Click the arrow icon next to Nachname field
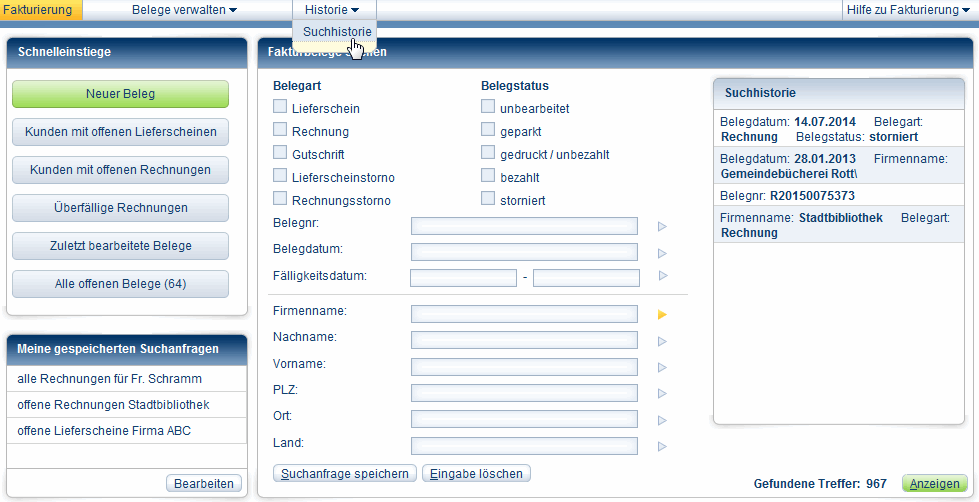This screenshot has width=979, height=502. pyautogui.click(x=661, y=341)
